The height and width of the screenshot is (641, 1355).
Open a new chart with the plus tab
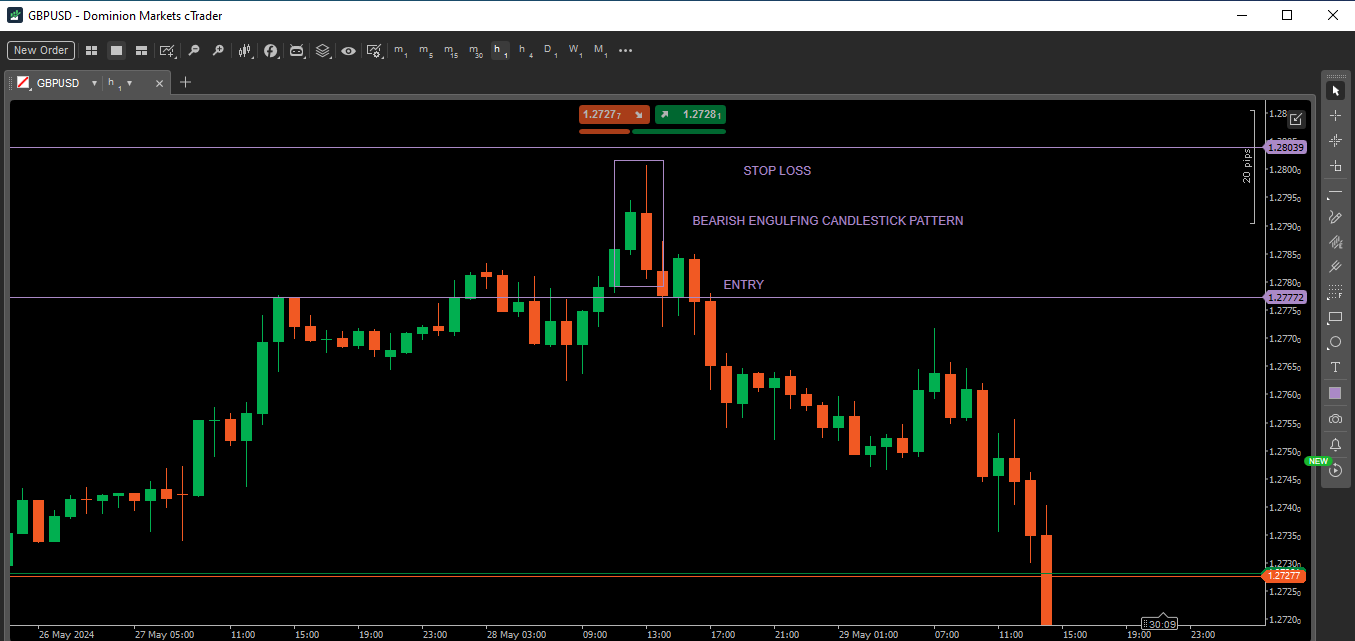click(185, 83)
